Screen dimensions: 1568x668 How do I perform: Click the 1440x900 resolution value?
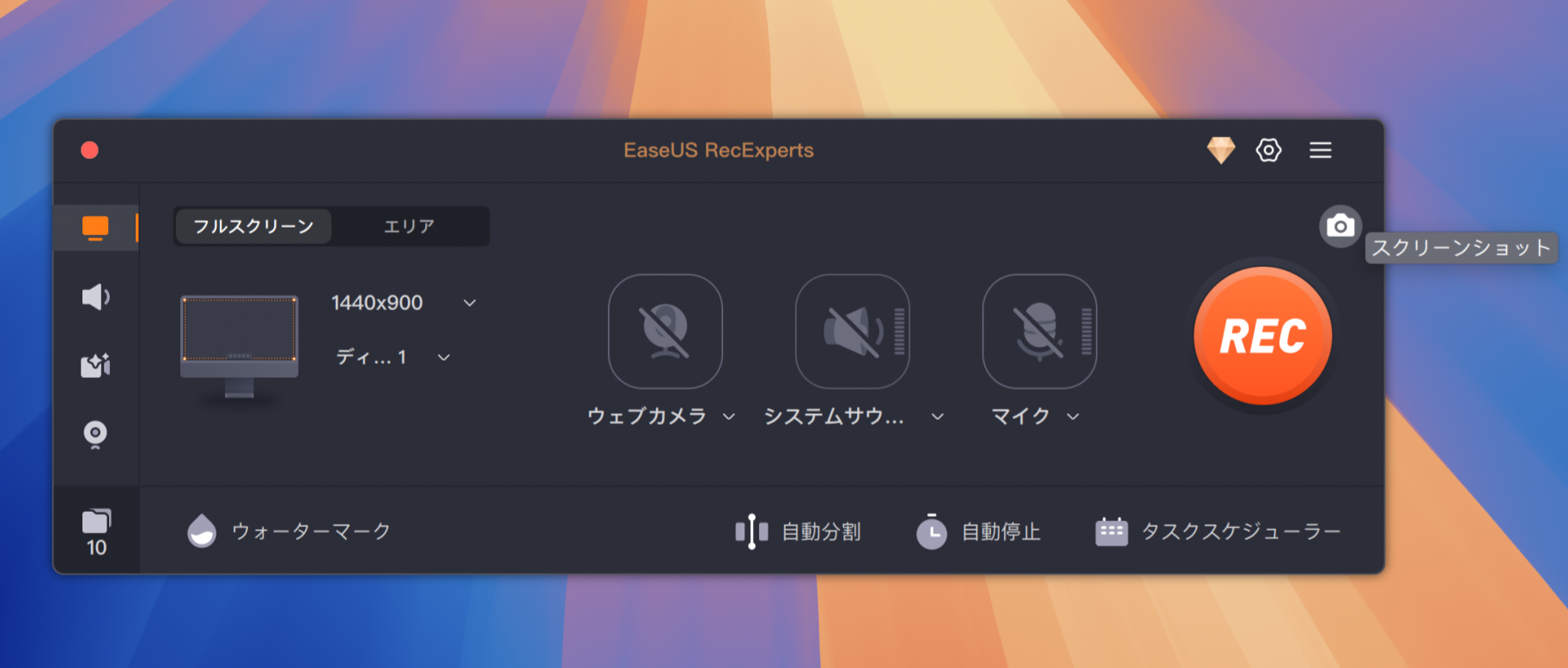click(377, 303)
